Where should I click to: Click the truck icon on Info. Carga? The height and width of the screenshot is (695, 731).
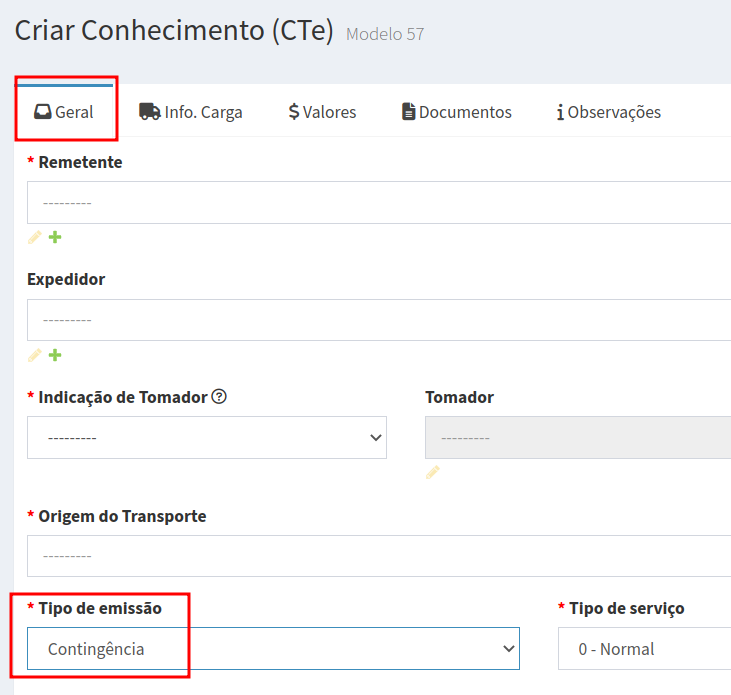click(x=150, y=112)
